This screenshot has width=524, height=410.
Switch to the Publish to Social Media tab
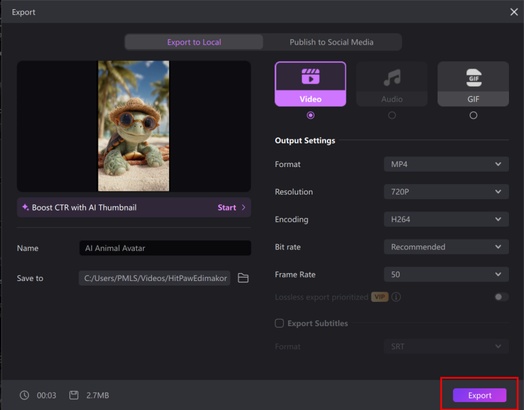(332, 42)
